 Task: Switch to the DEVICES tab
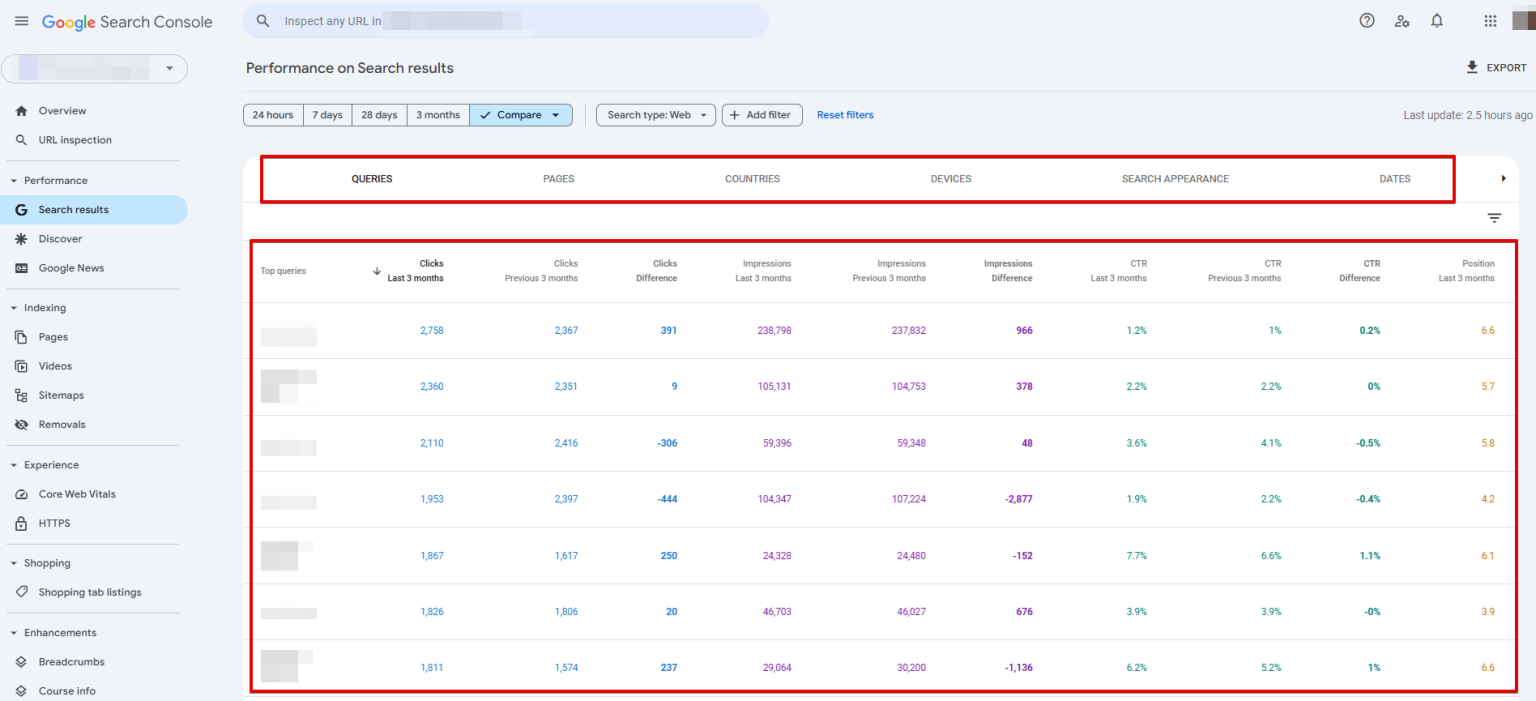pos(950,178)
